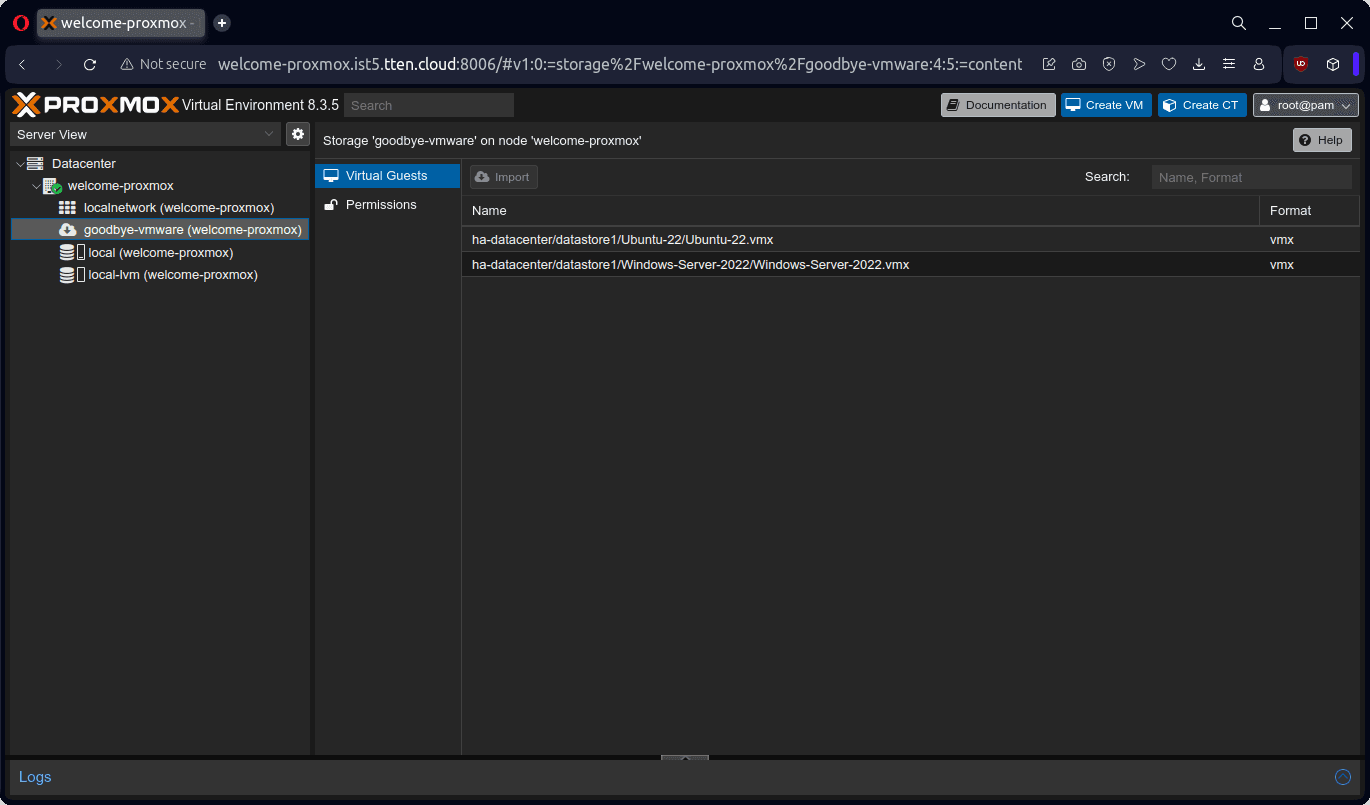Click the player arrow icon in address bar
Image resolution: width=1370 pixels, height=805 pixels.
pos(1139,64)
